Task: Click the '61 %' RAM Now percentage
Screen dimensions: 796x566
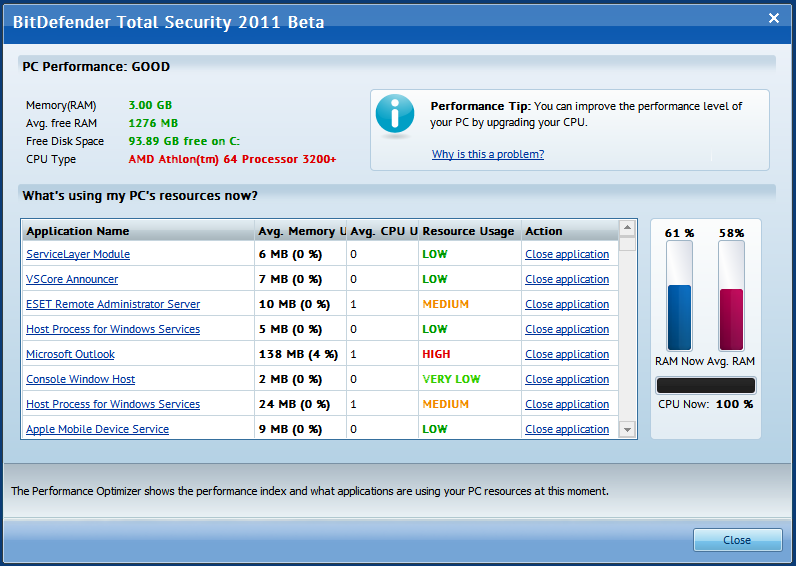Action: coord(679,233)
